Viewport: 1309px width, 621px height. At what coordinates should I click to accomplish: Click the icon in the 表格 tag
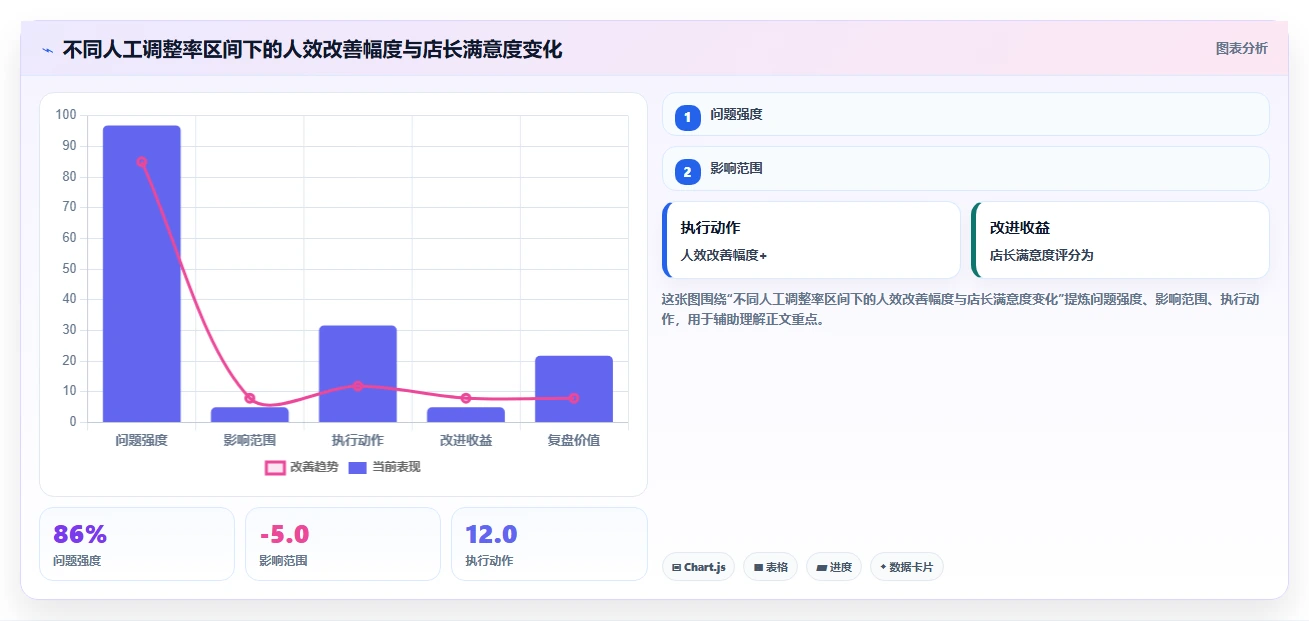[x=758, y=567]
